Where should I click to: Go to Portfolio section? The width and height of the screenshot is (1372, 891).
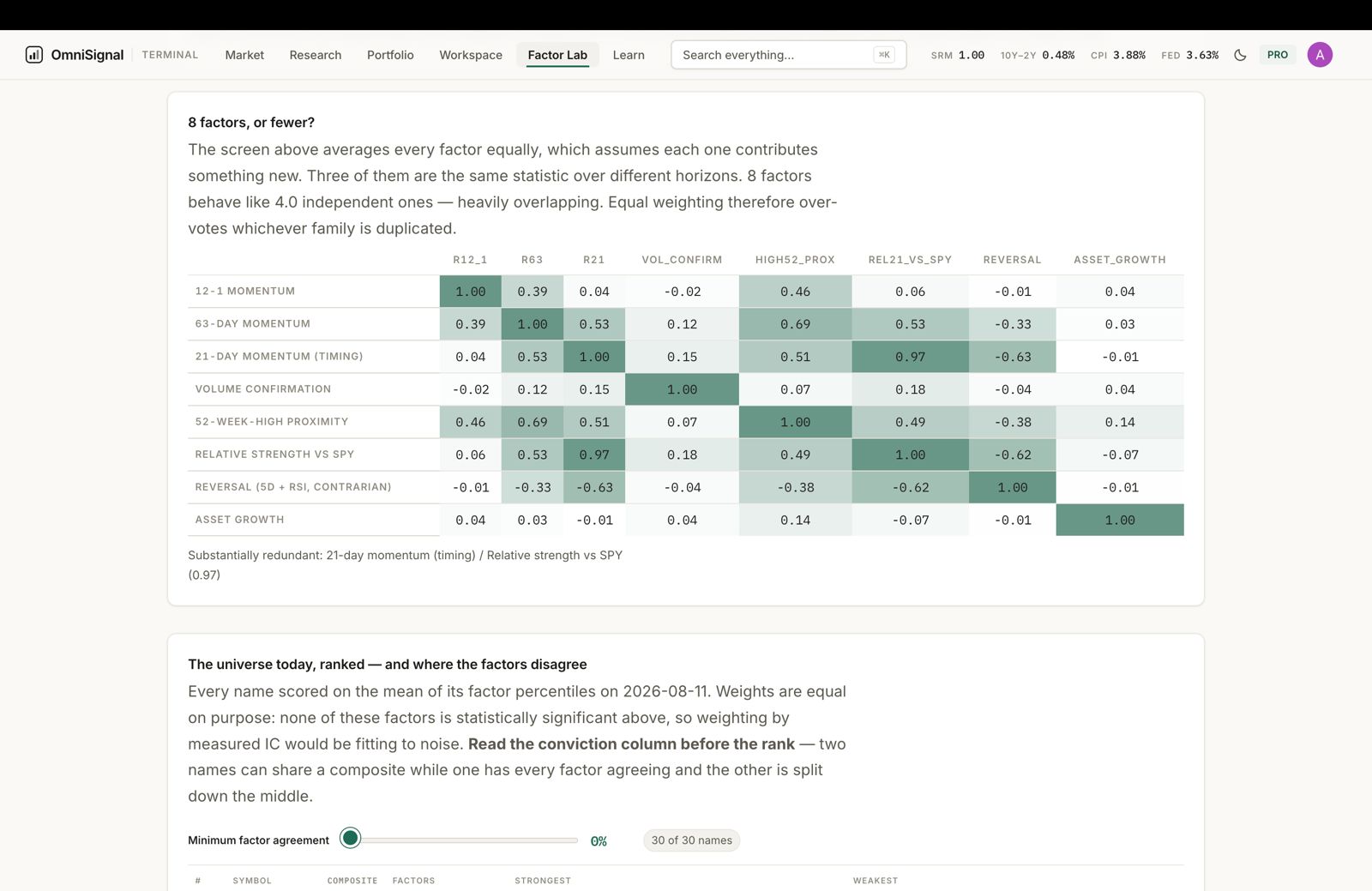[390, 55]
